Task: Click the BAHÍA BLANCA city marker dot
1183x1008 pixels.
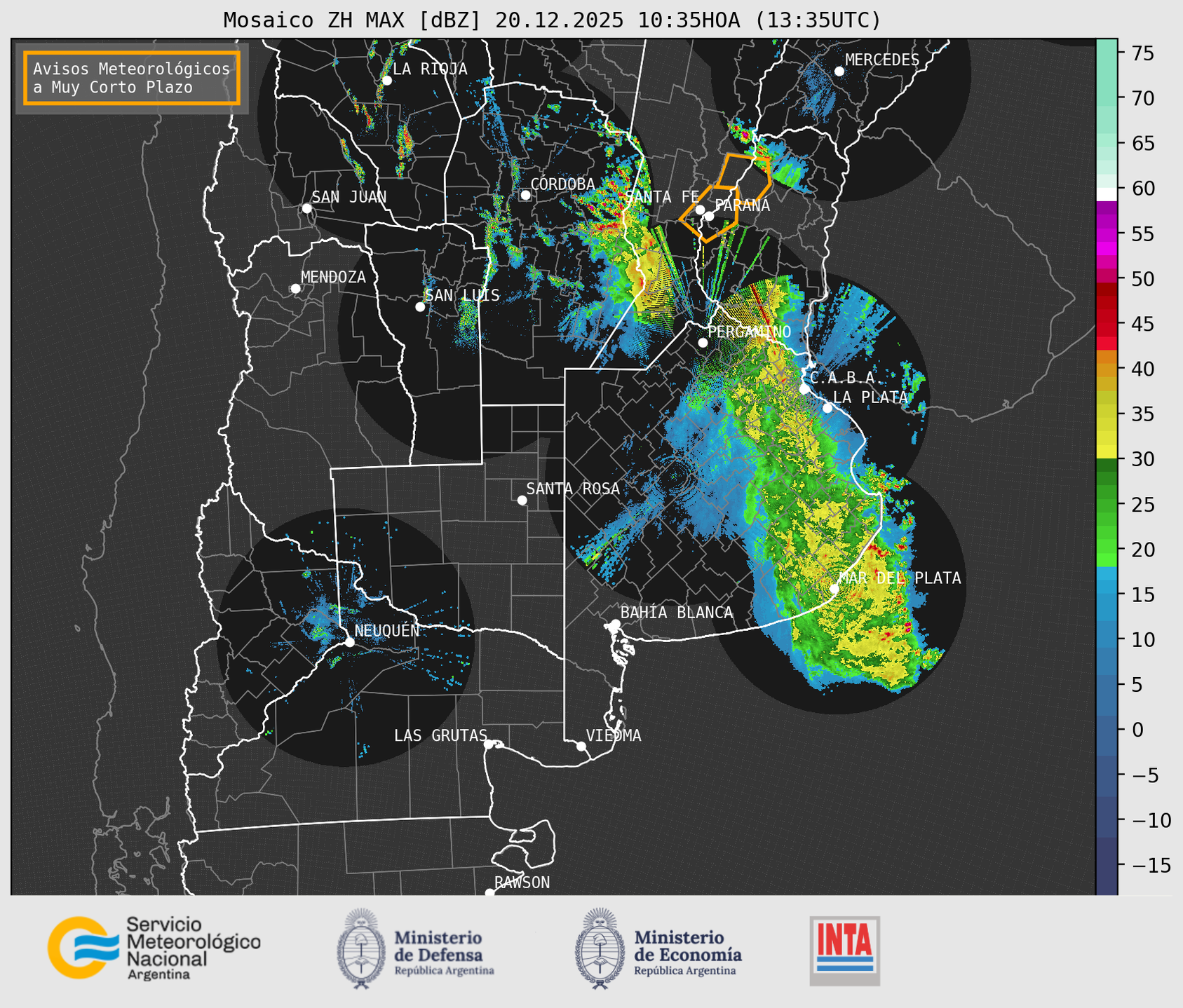Action: 615,624
